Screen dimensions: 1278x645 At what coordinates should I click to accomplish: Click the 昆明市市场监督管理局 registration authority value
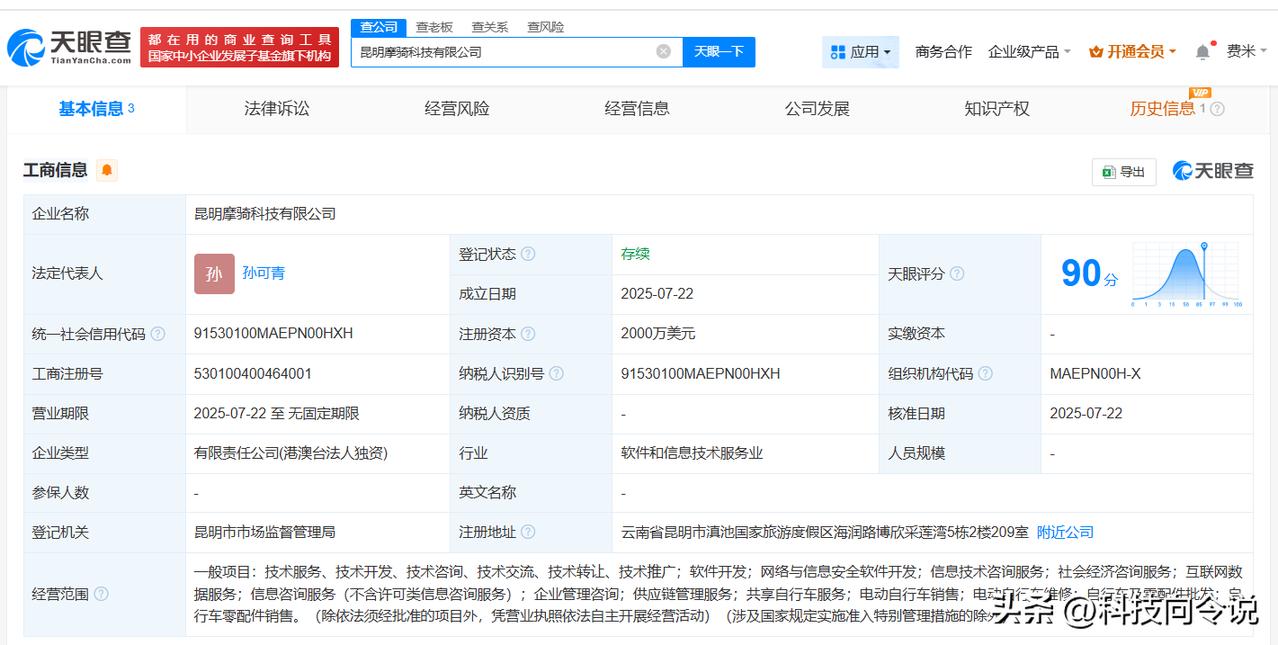click(265, 532)
